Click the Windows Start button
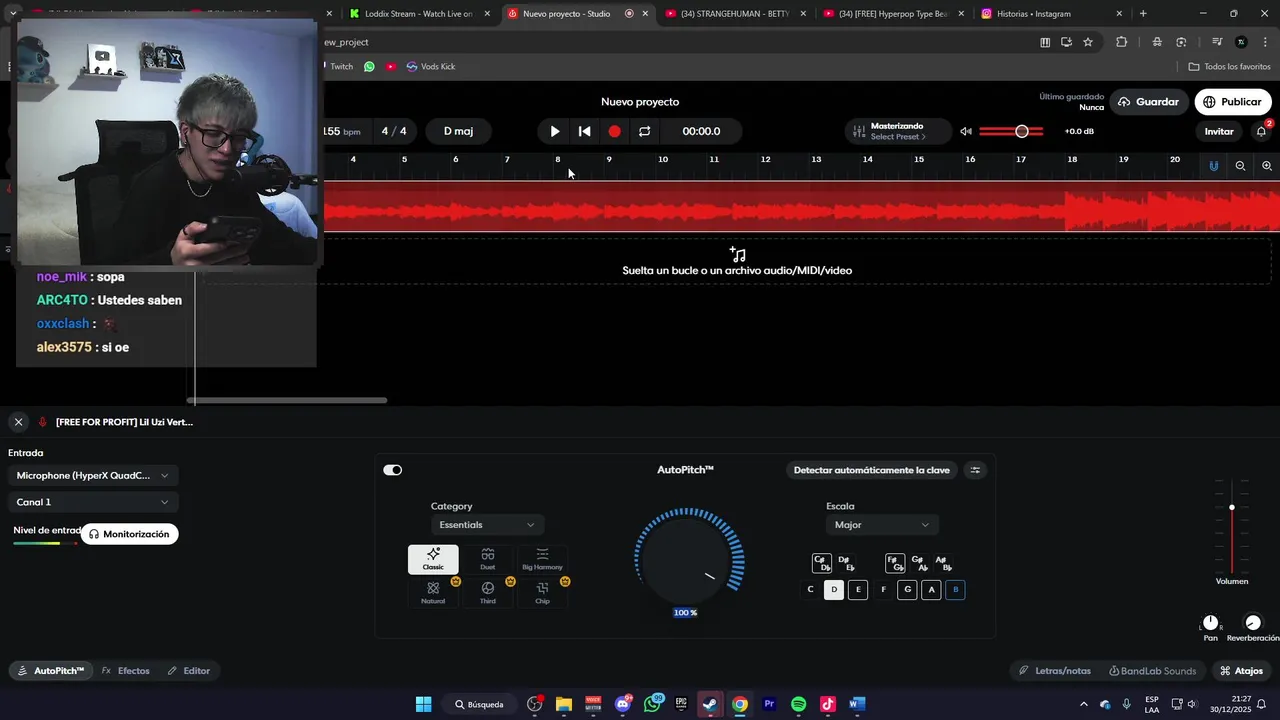The height and width of the screenshot is (720, 1280). tap(423, 704)
